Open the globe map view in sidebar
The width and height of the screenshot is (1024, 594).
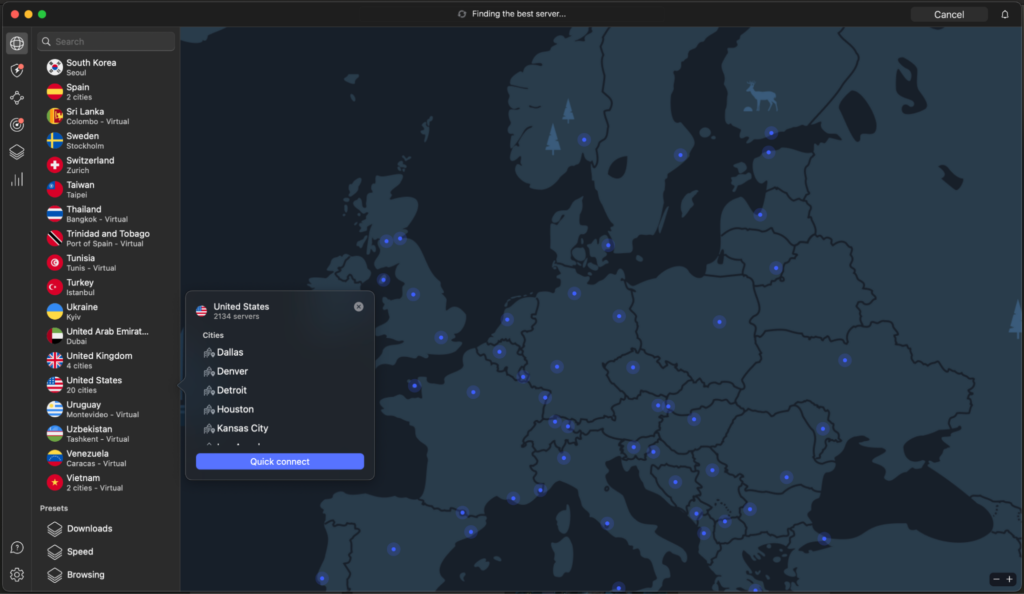click(x=17, y=43)
